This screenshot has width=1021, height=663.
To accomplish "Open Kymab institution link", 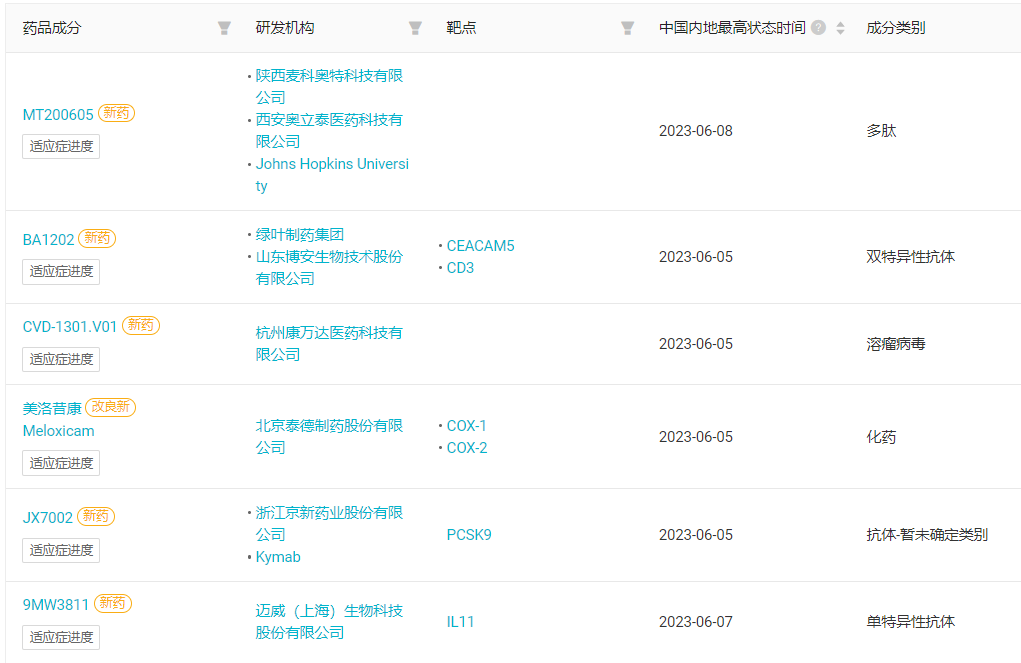I will coord(278,557).
